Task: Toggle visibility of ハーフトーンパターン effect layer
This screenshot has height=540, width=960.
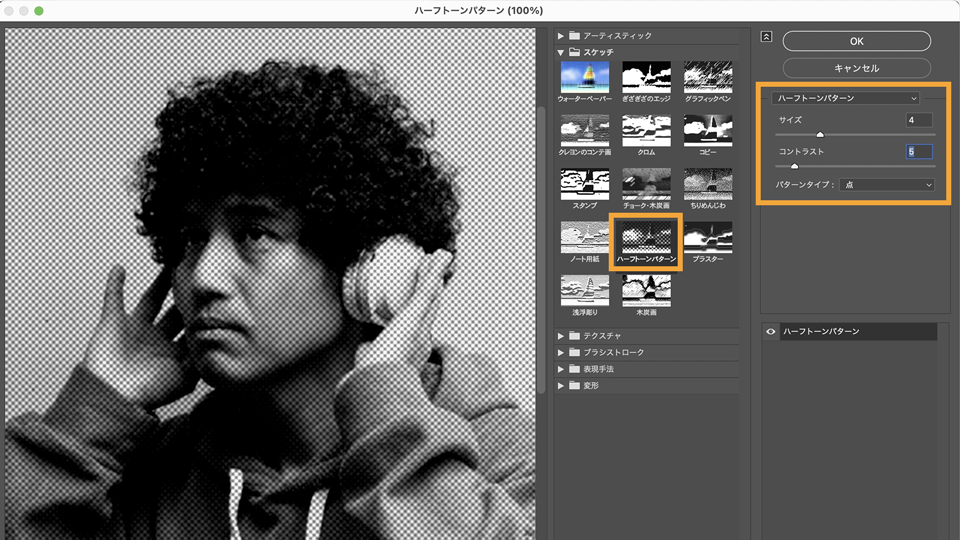Action: pyautogui.click(x=770, y=331)
